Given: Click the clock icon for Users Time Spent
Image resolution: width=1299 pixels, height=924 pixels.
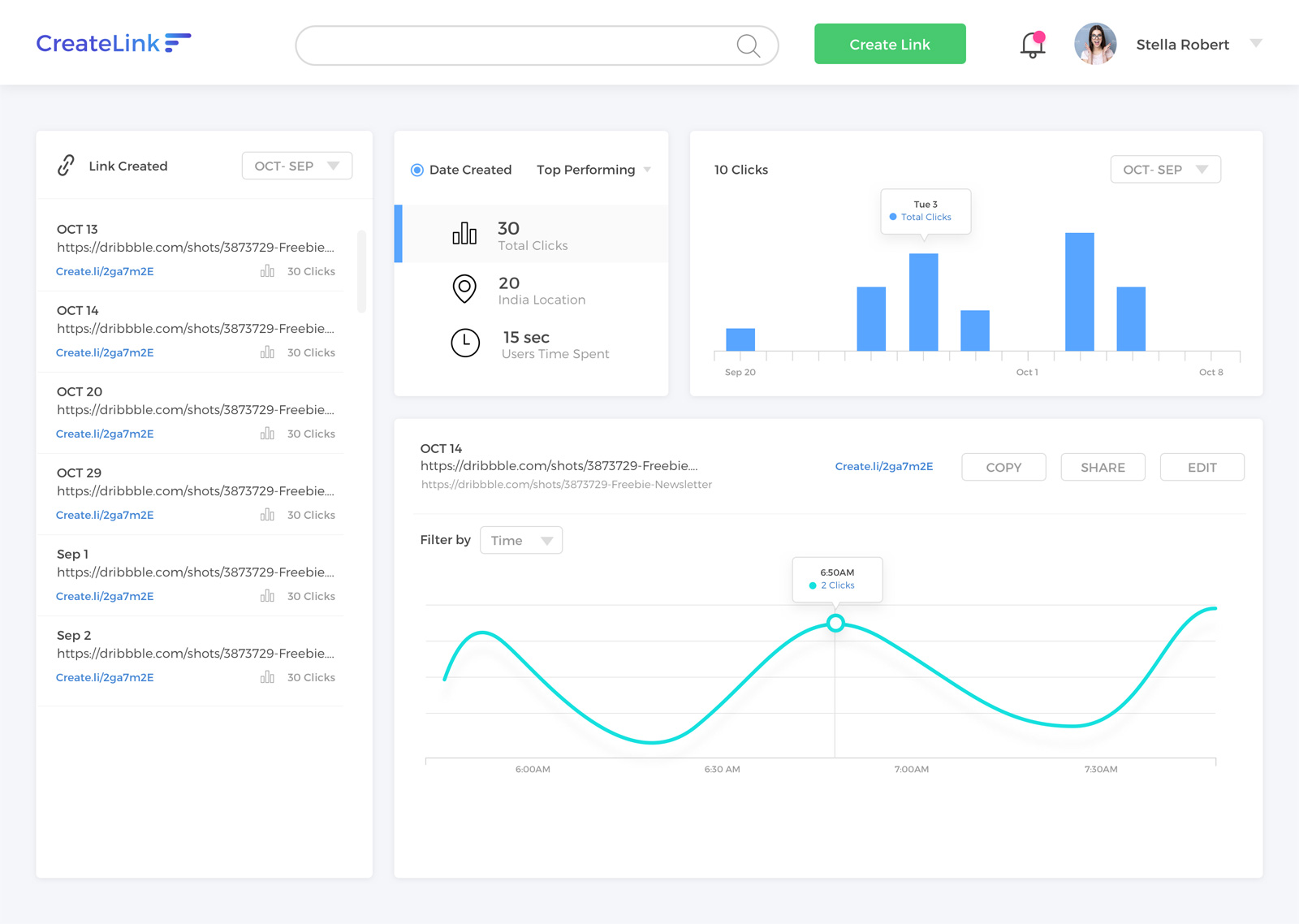Looking at the screenshot, I should [x=464, y=343].
